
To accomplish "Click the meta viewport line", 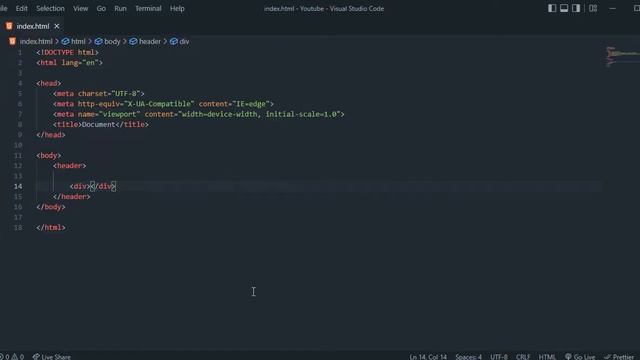I will pyautogui.click(x=199, y=114).
